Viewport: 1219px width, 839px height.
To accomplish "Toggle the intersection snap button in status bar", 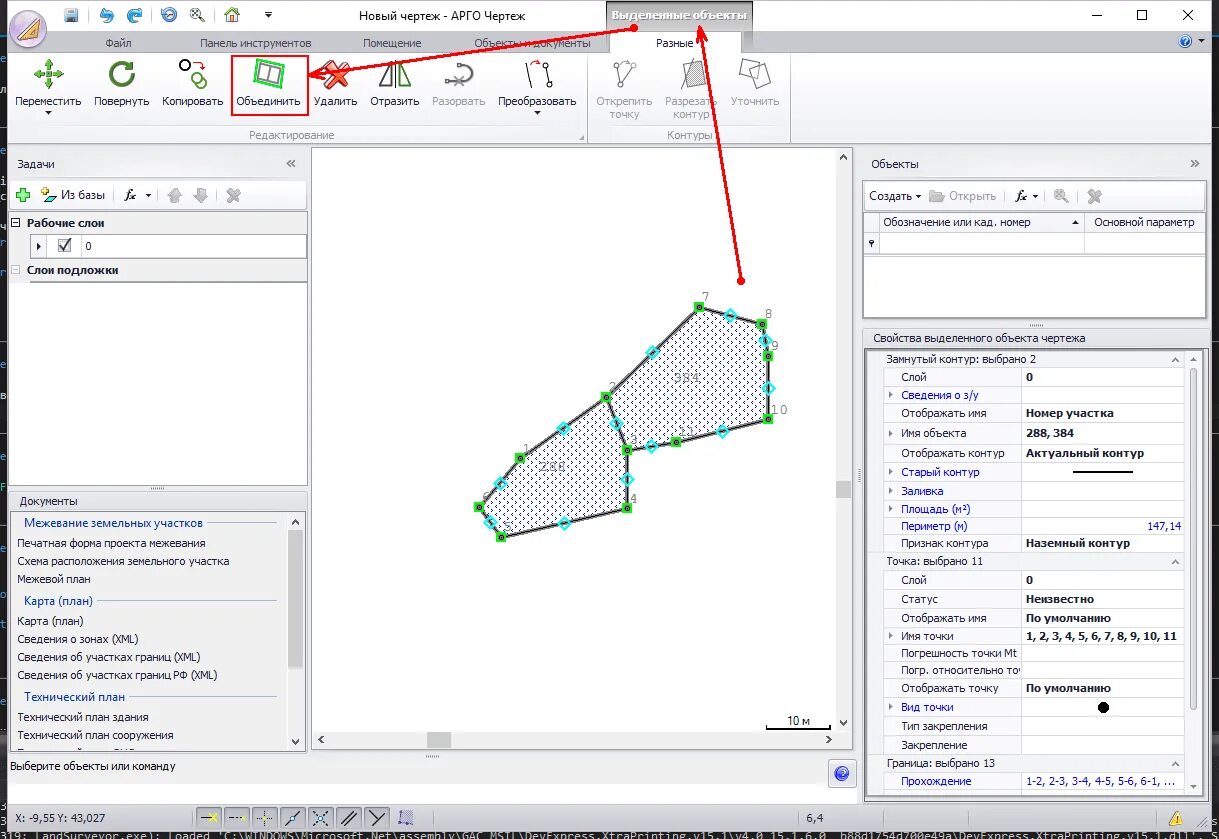I will click(x=320, y=818).
